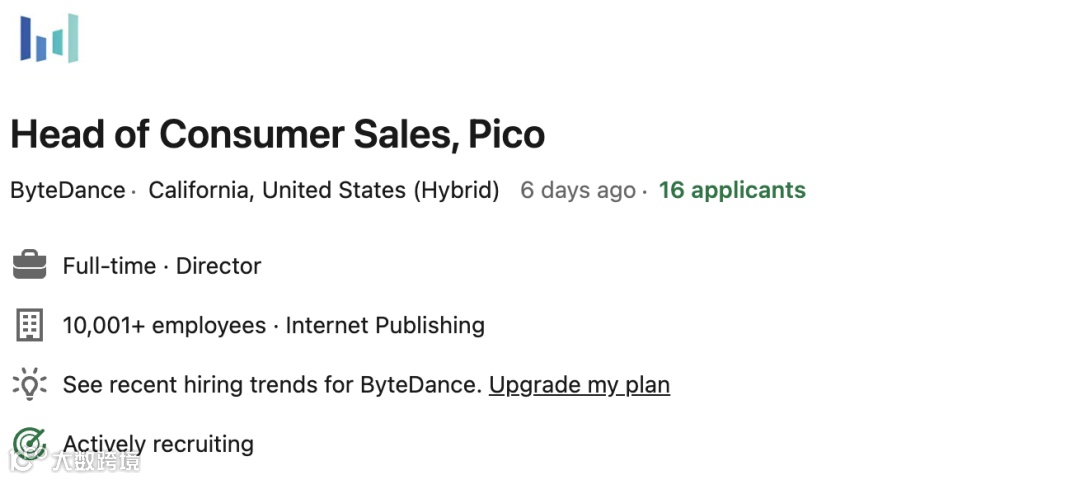The width and height of the screenshot is (1080, 480).
Task: Click the watermark logo in bottom-left corner
Action: click(75, 461)
